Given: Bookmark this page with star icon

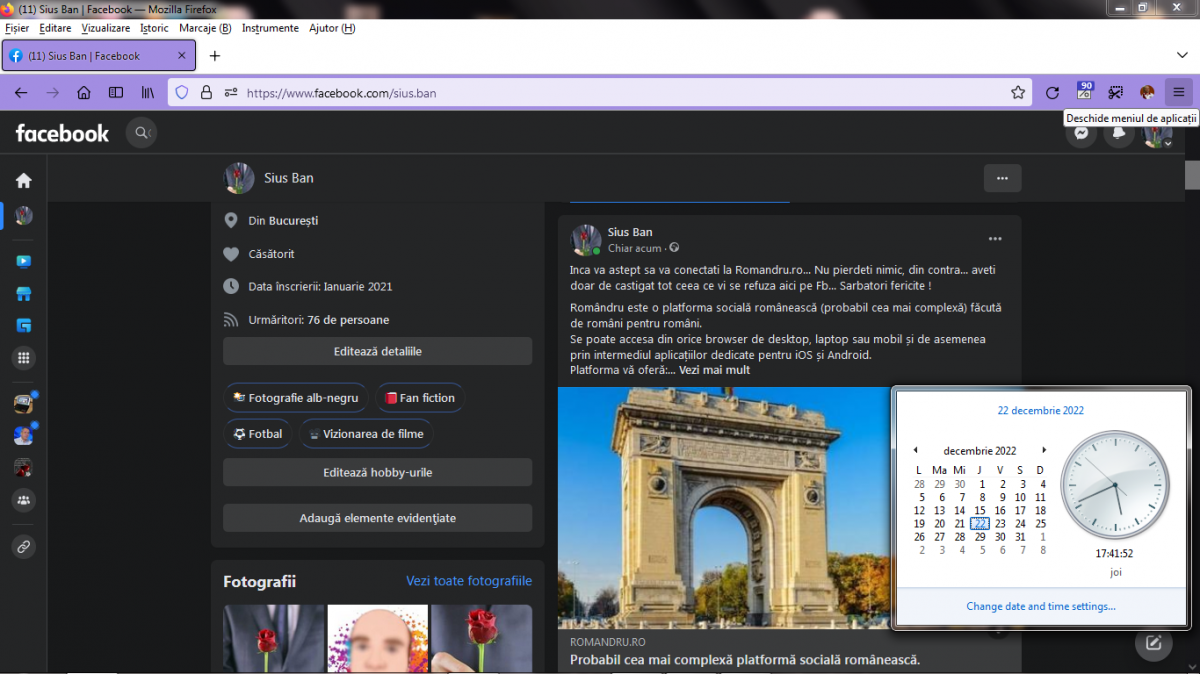Looking at the screenshot, I should [x=1018, y=93].
